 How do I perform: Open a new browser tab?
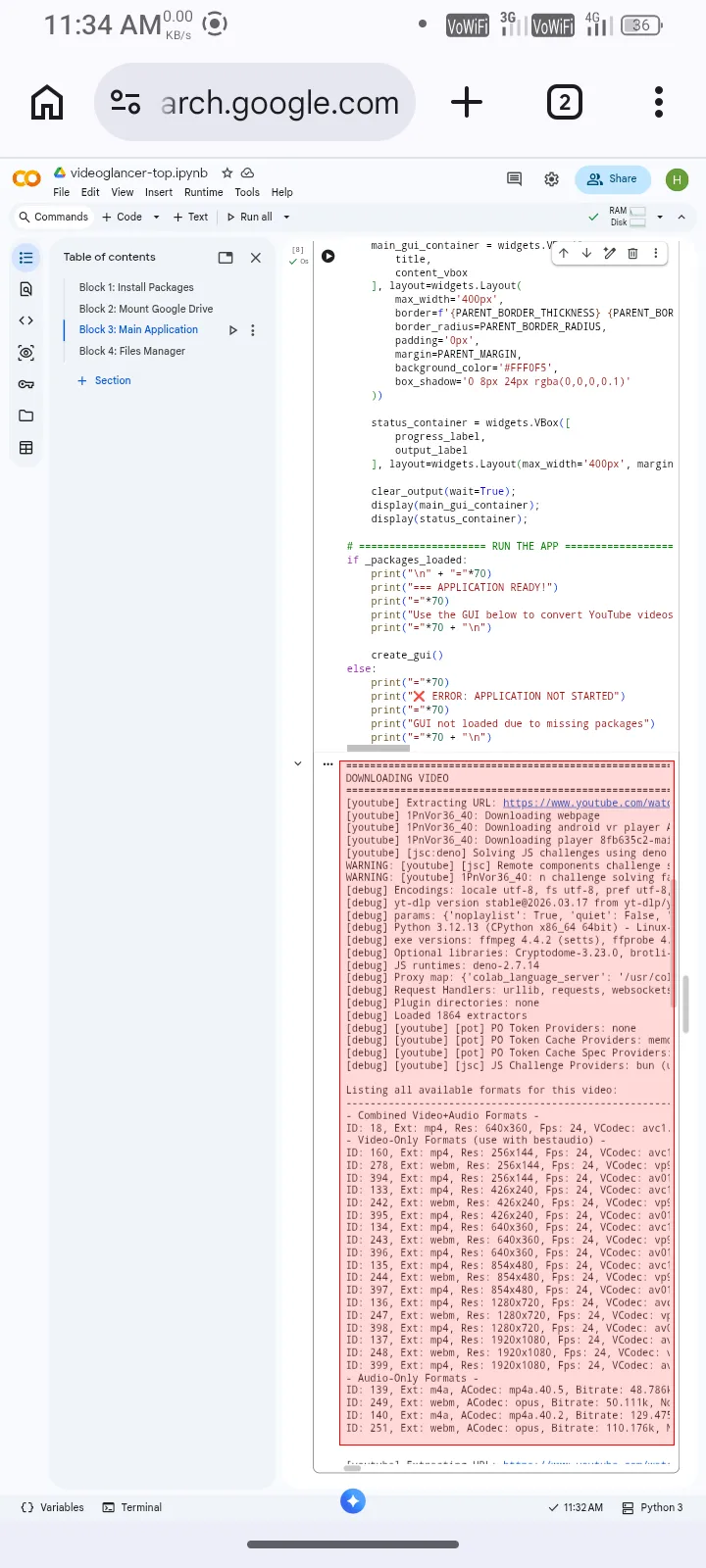click(x=467, y=102)
